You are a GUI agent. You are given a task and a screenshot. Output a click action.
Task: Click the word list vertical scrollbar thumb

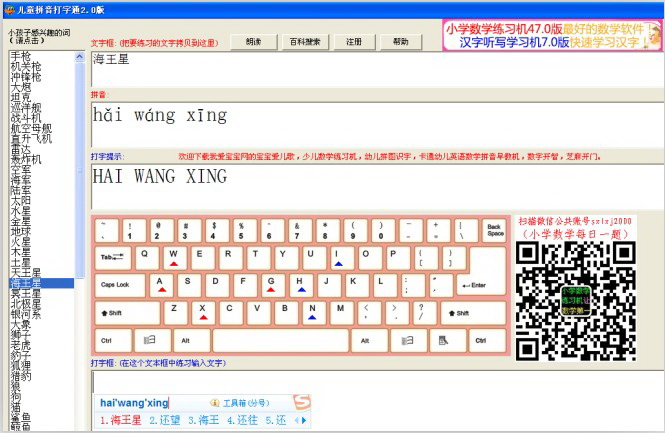click(x=80, y=170)
